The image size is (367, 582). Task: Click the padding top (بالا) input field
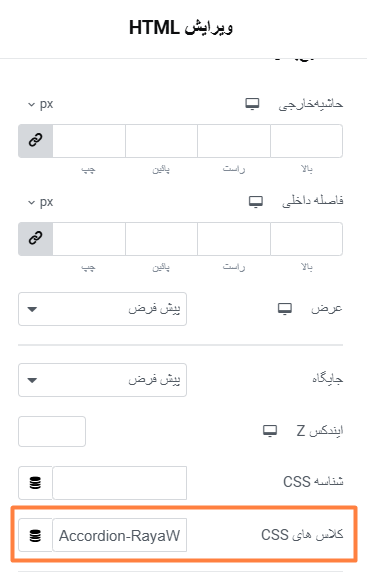307,239
